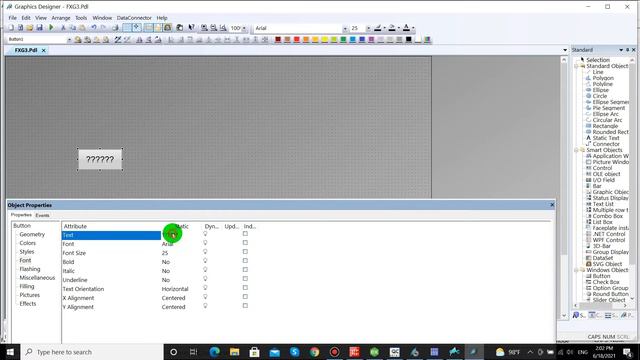Screen dimensions: 640x360
Task: Start runtime with green play icon
Action: 51,28
